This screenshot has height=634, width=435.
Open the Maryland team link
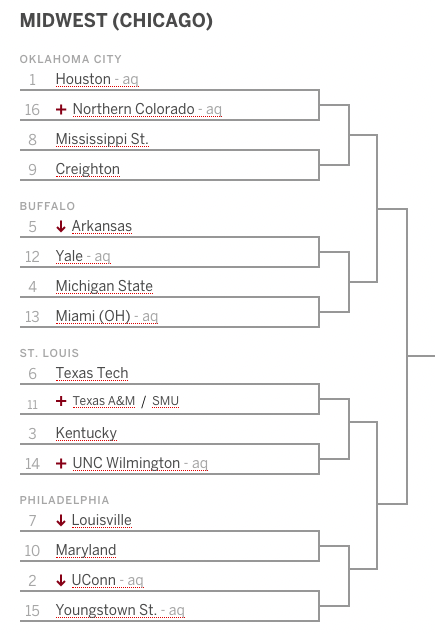click(x=86, y=550)
